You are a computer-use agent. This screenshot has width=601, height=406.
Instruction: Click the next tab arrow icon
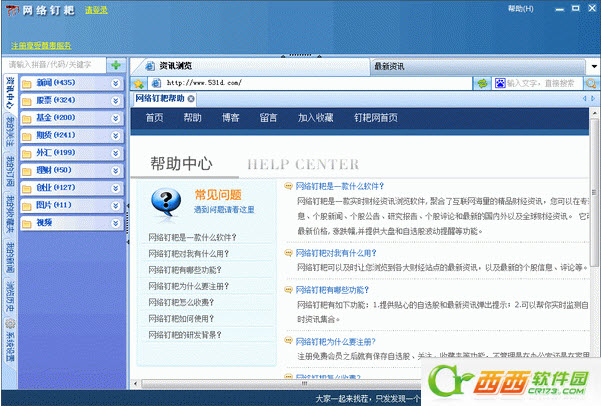(593, 99)
